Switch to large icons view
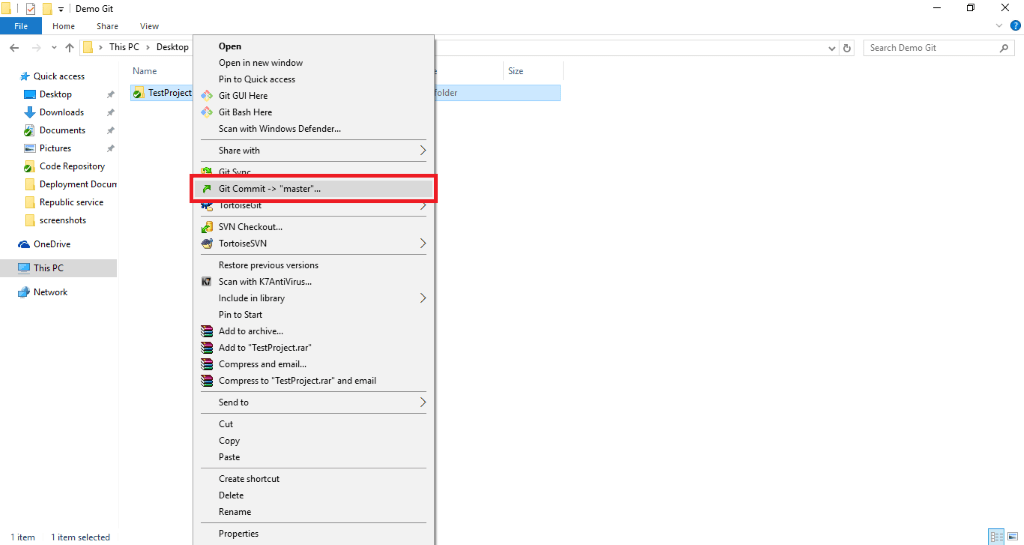Viewport: 1024px width, 545px height. coord(1012,537)
